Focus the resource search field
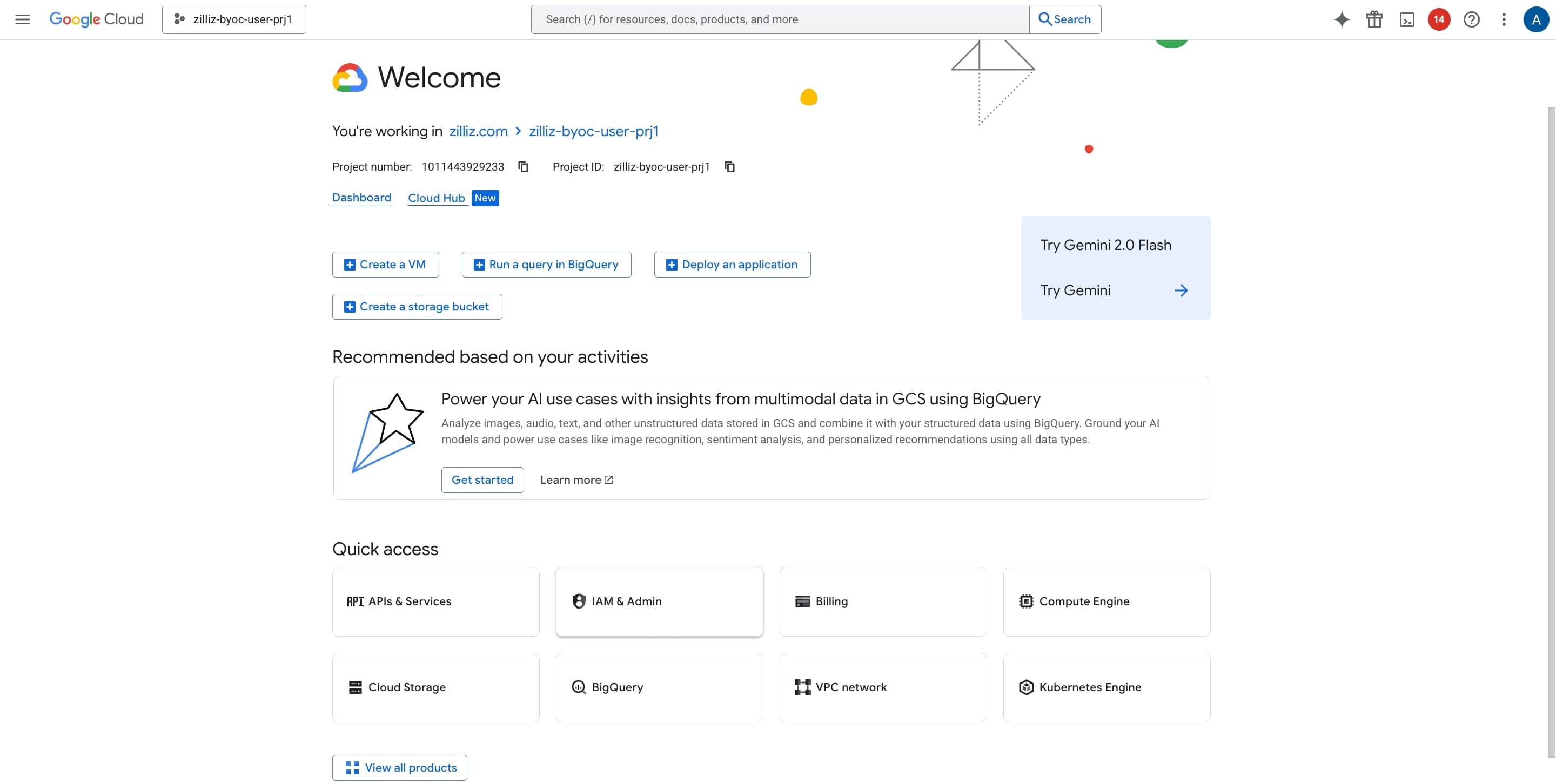 tap(780, 19)
